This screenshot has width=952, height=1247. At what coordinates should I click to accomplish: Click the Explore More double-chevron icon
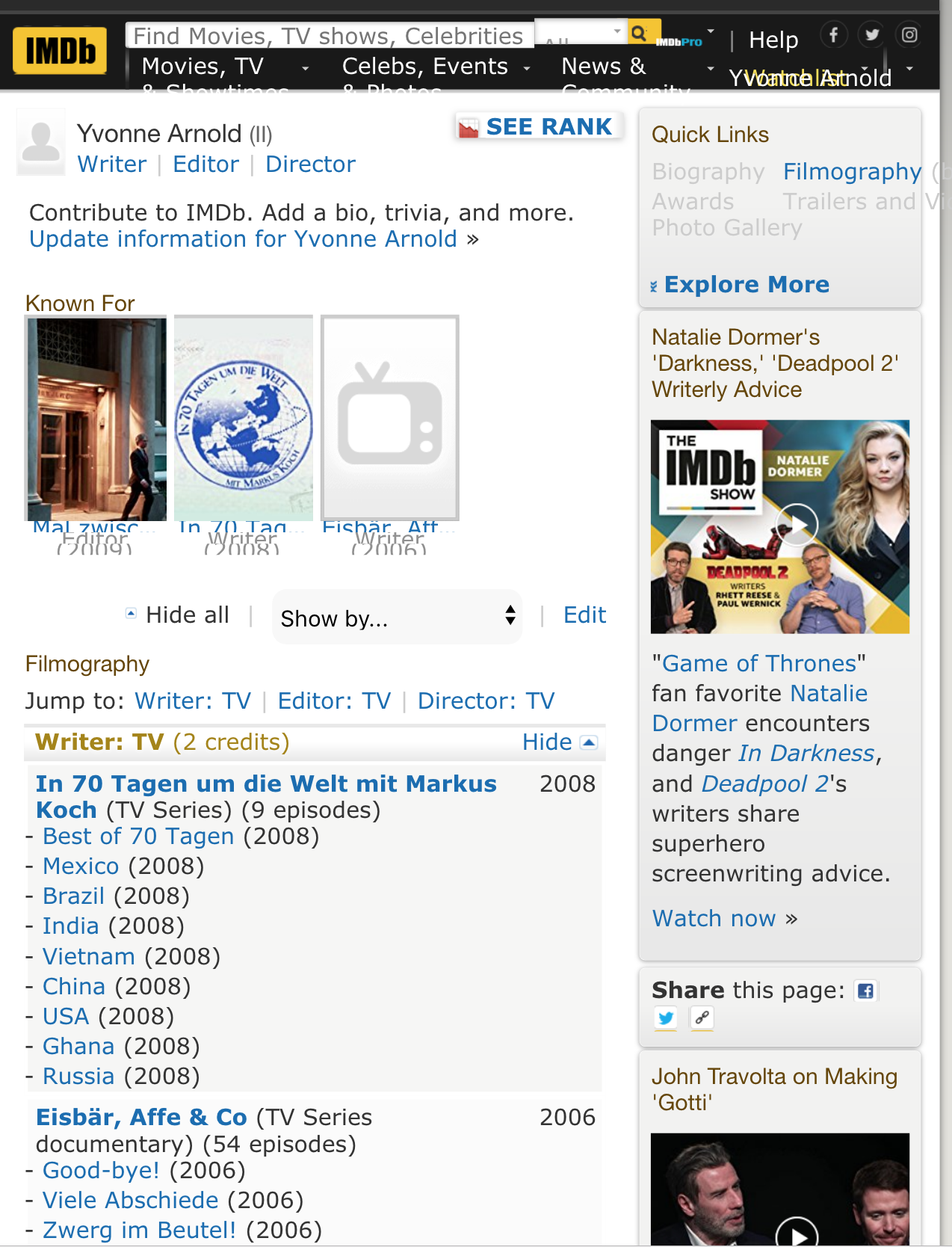point(654,286)
